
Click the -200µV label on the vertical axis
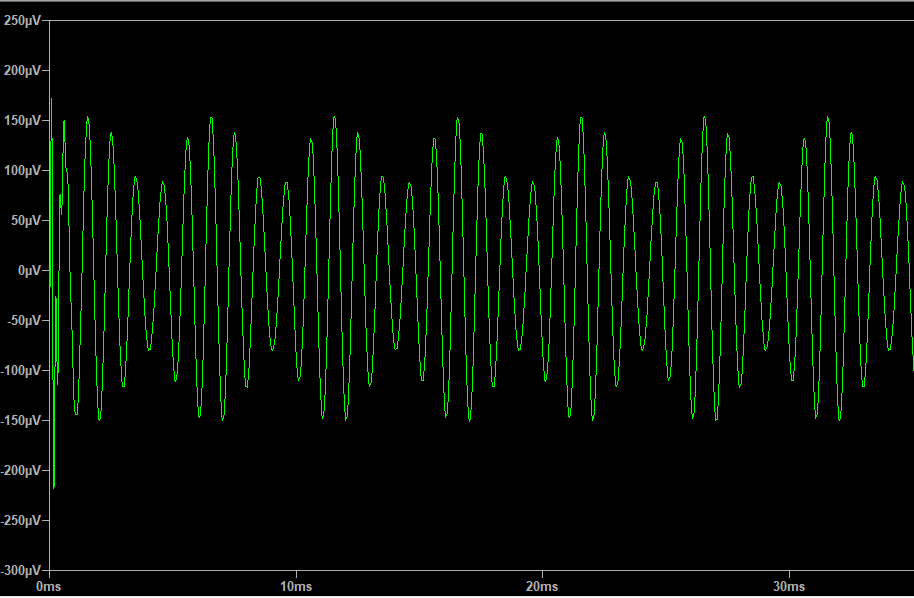tap(21, 471)
